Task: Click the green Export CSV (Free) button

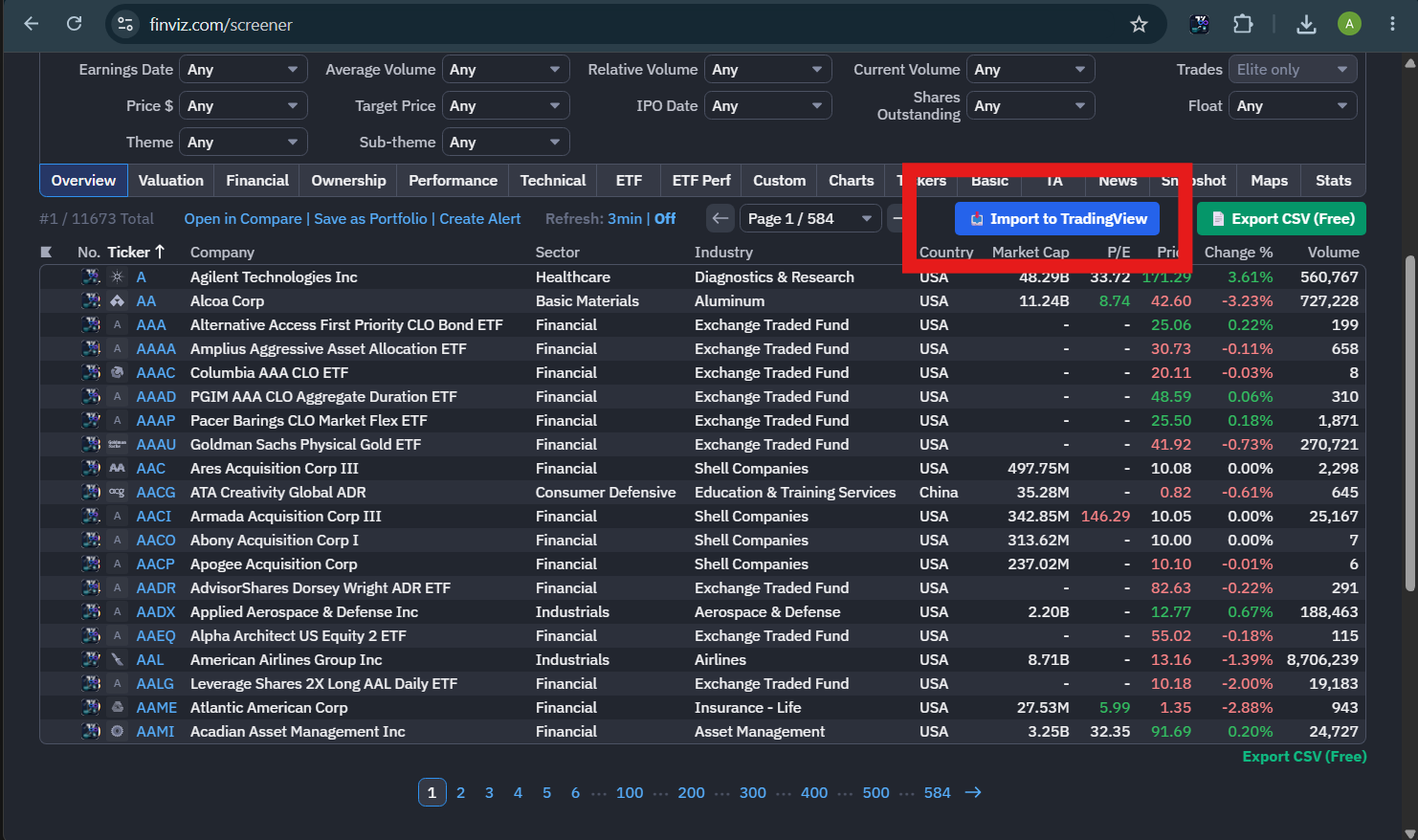Action: coord(1281,218)
